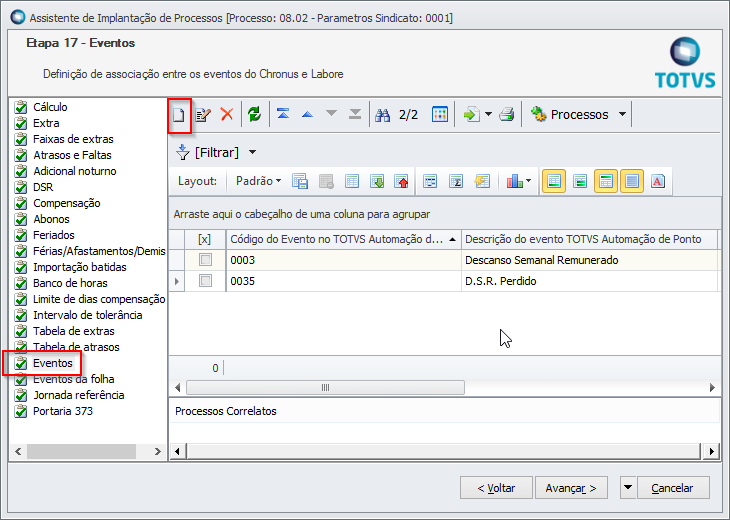Image resolution: width=730 pixels, height=520 pixels.
Task: Select the DSR step
Action: [43, 187]
